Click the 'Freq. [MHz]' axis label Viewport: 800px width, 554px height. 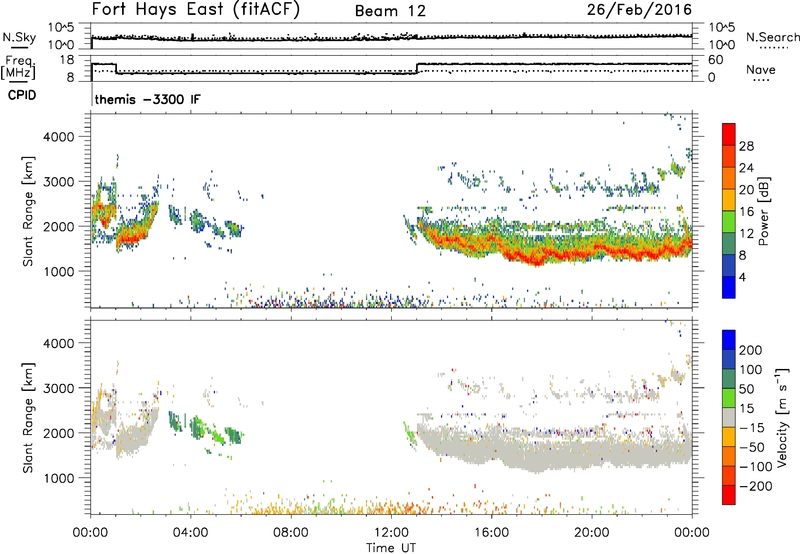[19, 68]
